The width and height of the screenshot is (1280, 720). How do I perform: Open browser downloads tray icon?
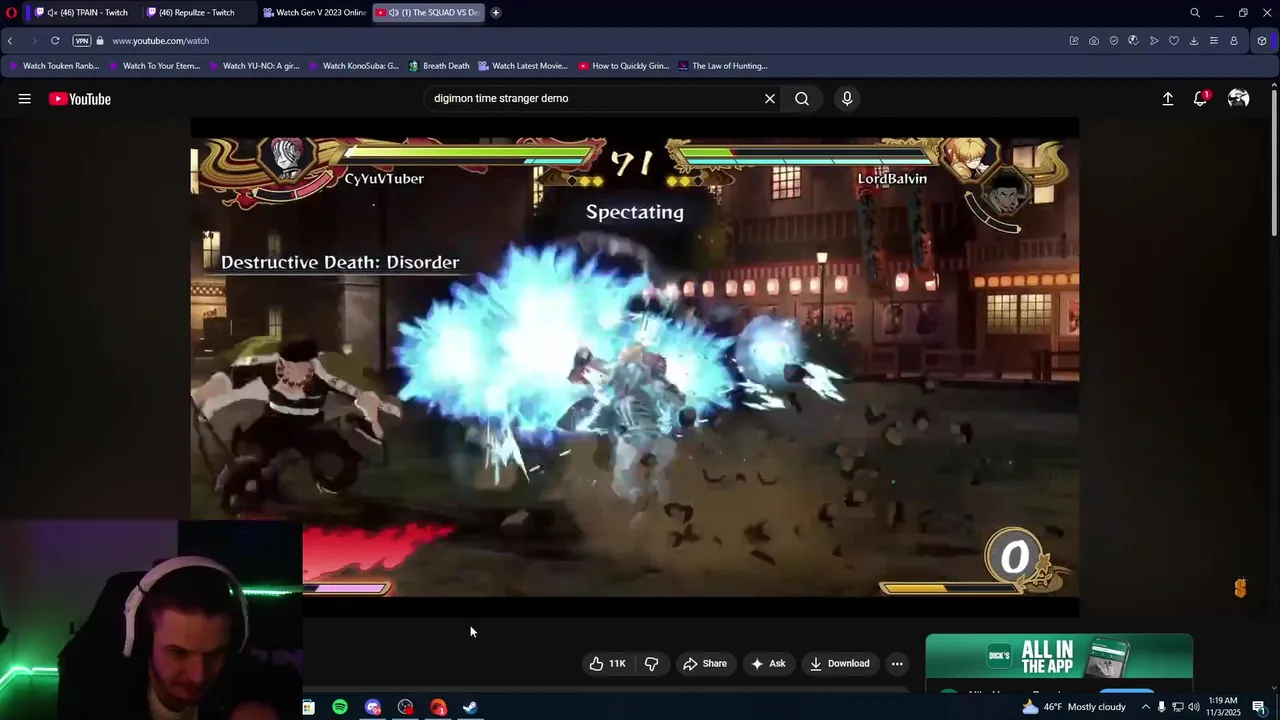pyautogui.click(x=1194, y=41)
